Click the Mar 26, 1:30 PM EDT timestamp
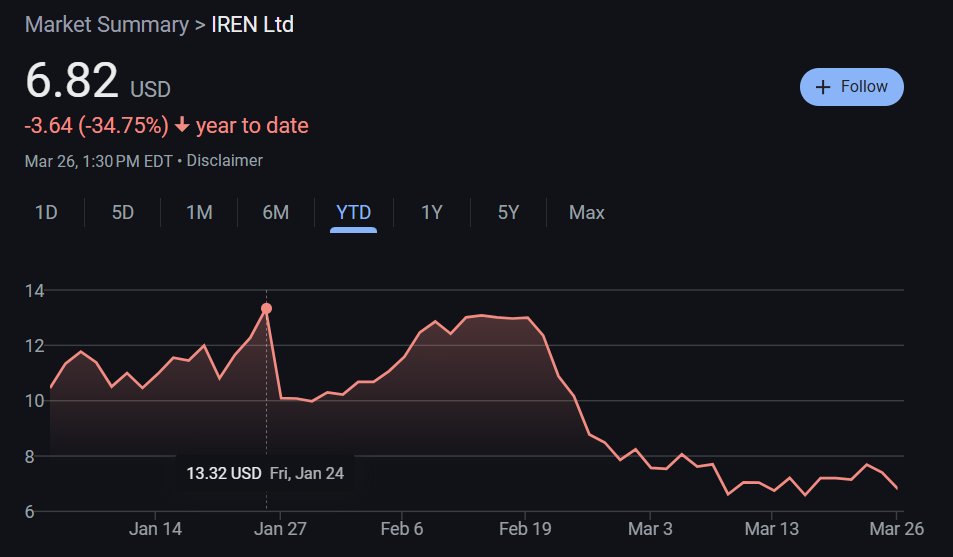Viewport: 953px width, 557px height. [98, 161]
